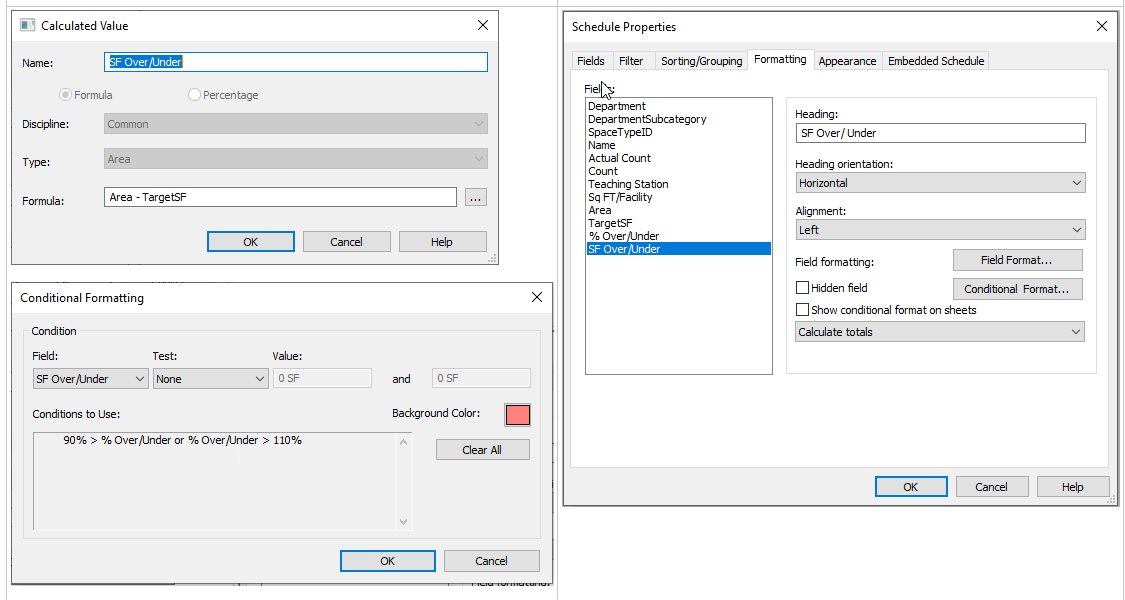The height and width of the screenshot is (600, 1125).
Task: Click the Heading text field
Action: 941,133
